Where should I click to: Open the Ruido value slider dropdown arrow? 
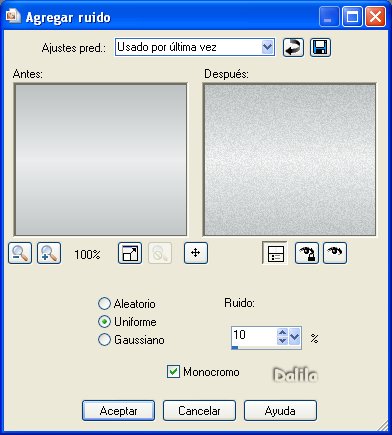click(295, 336)
